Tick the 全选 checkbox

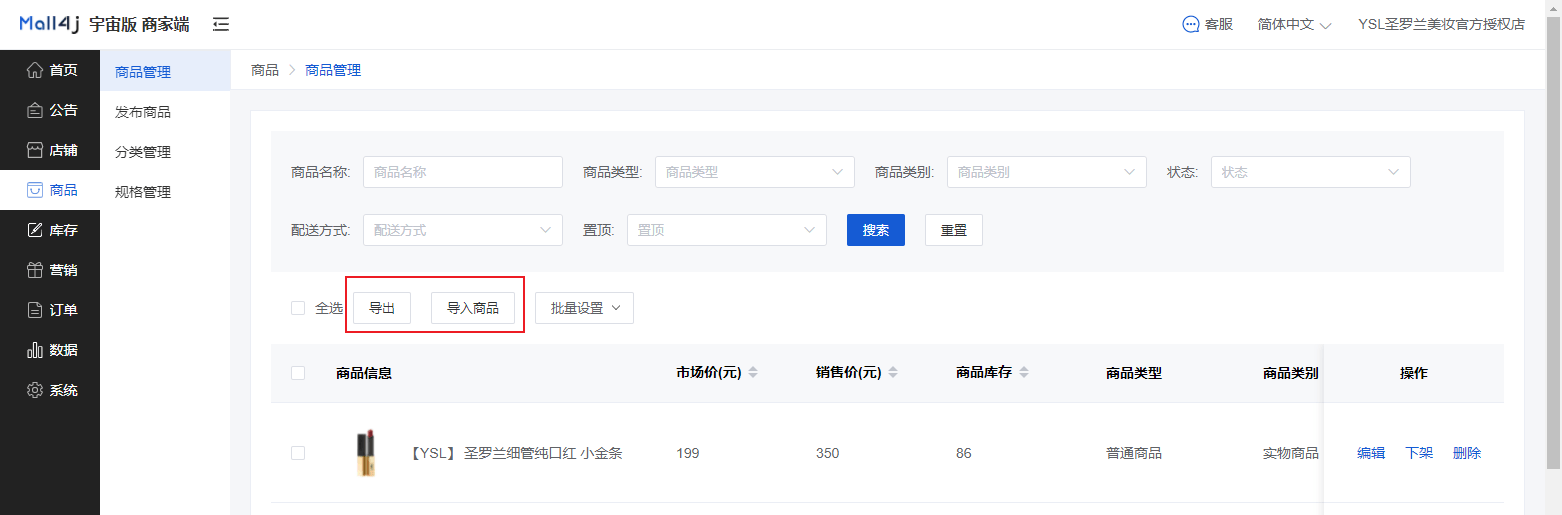tap(298, 308)
